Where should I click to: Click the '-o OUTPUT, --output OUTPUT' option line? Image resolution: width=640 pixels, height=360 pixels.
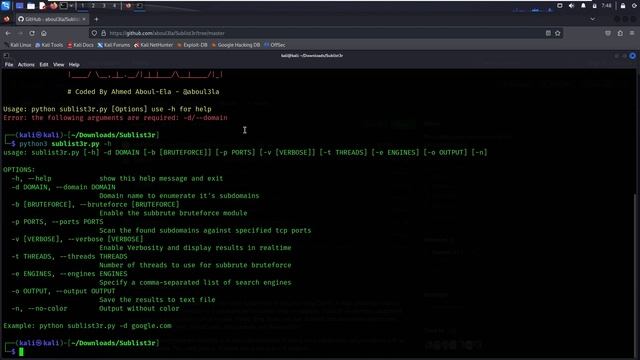point(63,291)
